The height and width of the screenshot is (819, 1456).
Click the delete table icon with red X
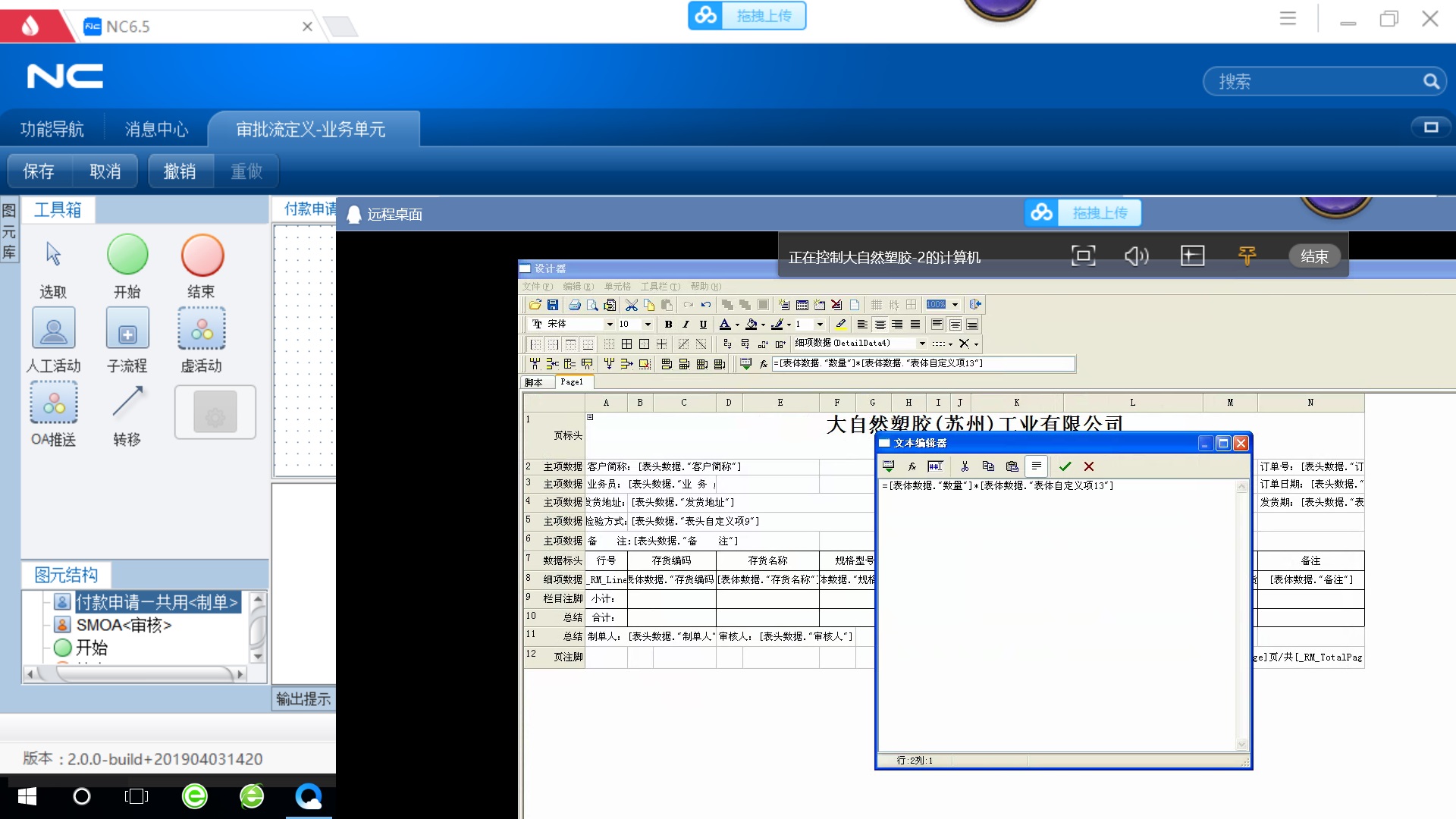[x=836, y=305]
